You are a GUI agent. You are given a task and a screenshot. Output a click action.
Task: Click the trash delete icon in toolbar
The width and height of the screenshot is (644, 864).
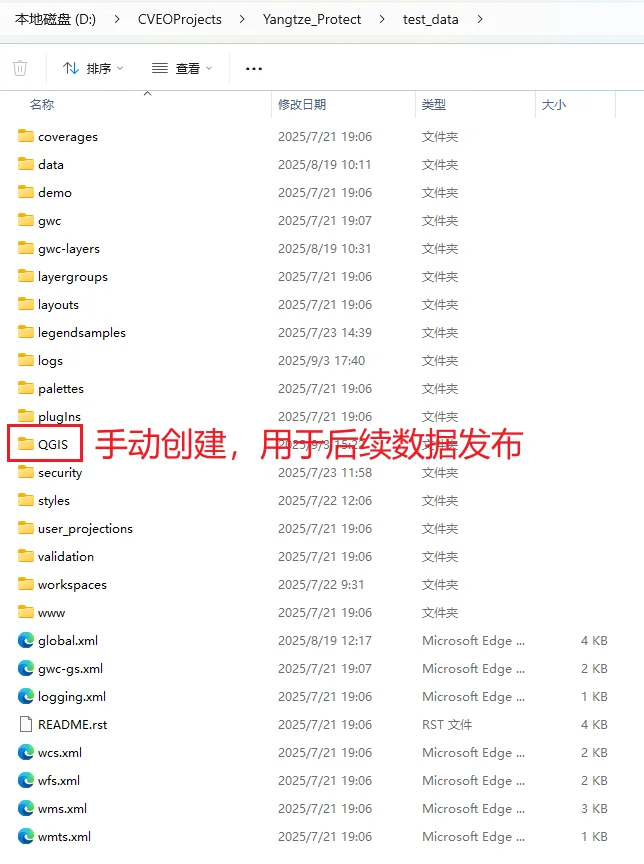coord(20,68)
